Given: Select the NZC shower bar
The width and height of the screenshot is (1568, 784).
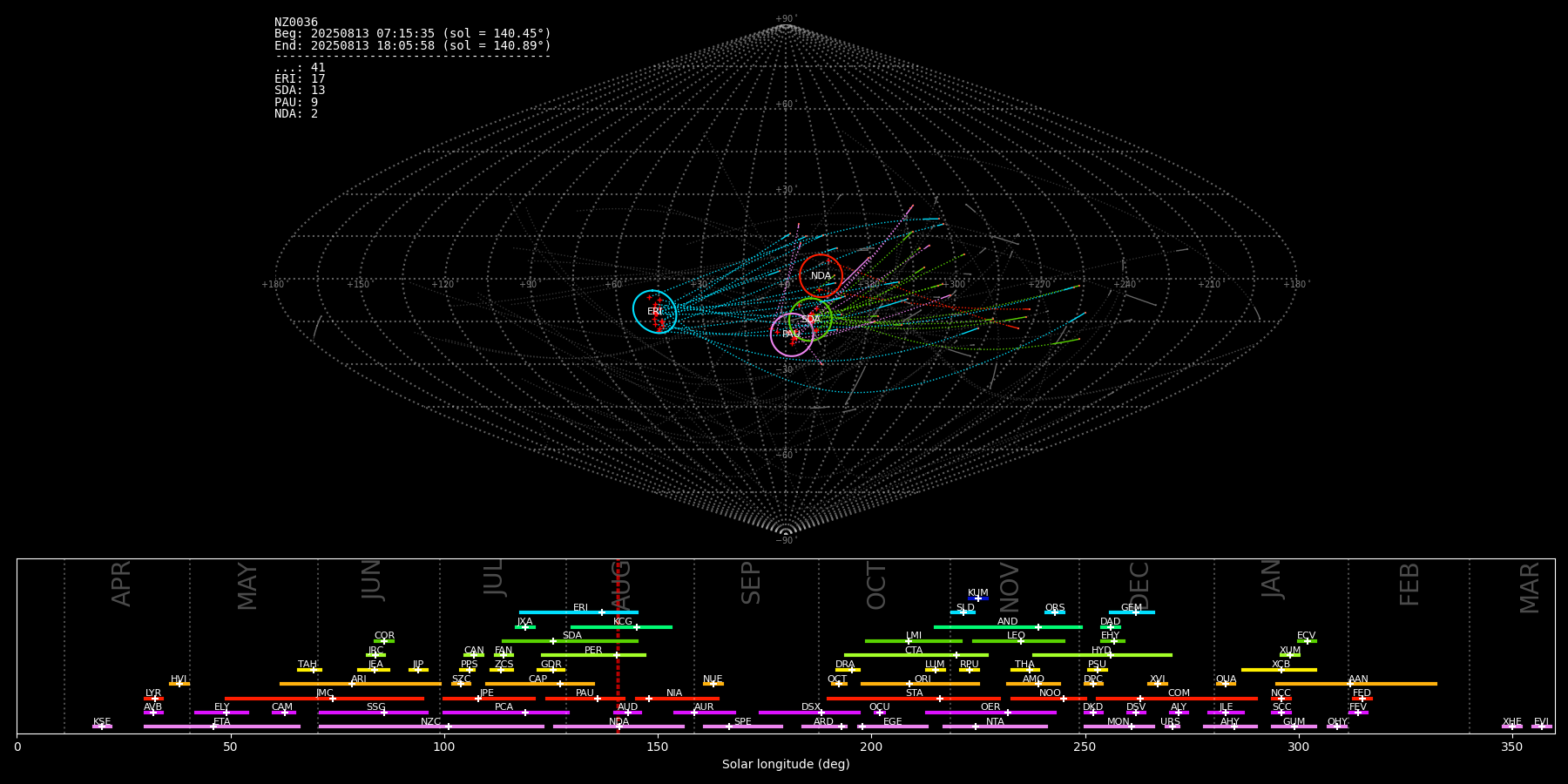Looking at the screenshot, I should click(x=431, y=727).
